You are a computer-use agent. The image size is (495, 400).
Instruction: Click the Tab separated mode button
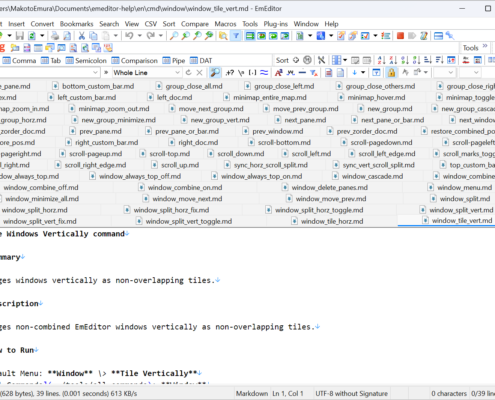click(x=51, y=60)
